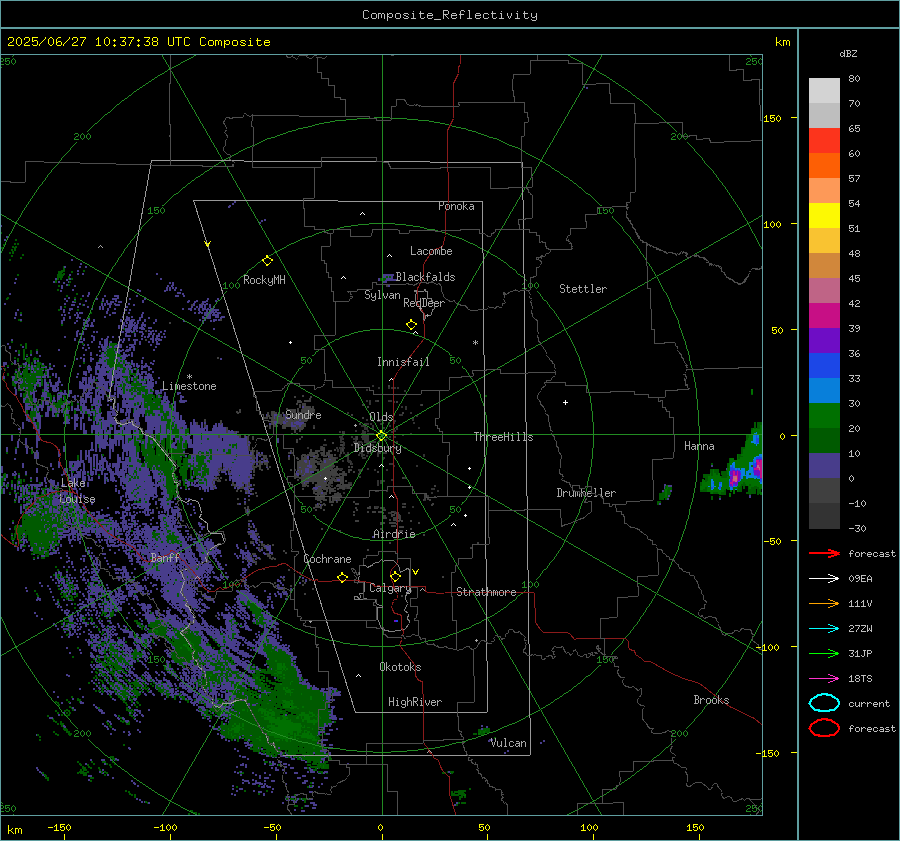Select the orange 111V arrow in the legend

click(x=824, y=603)
